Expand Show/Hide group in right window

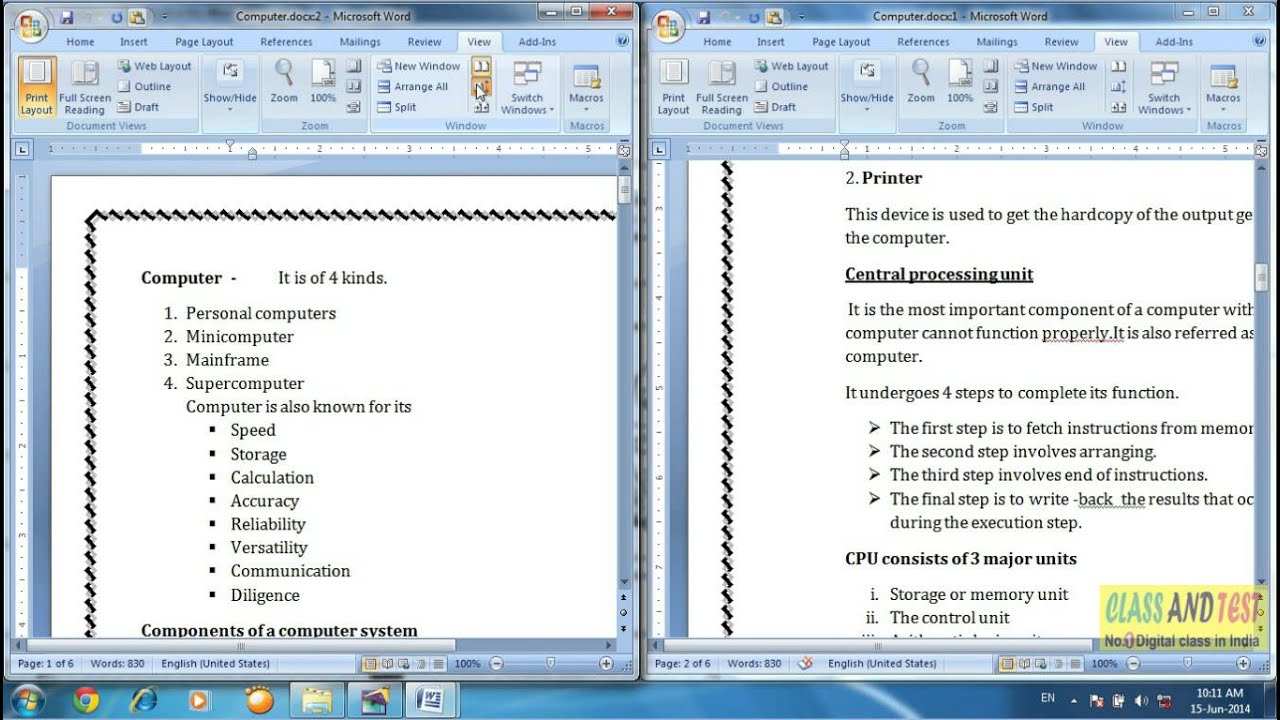coord(867,85)
